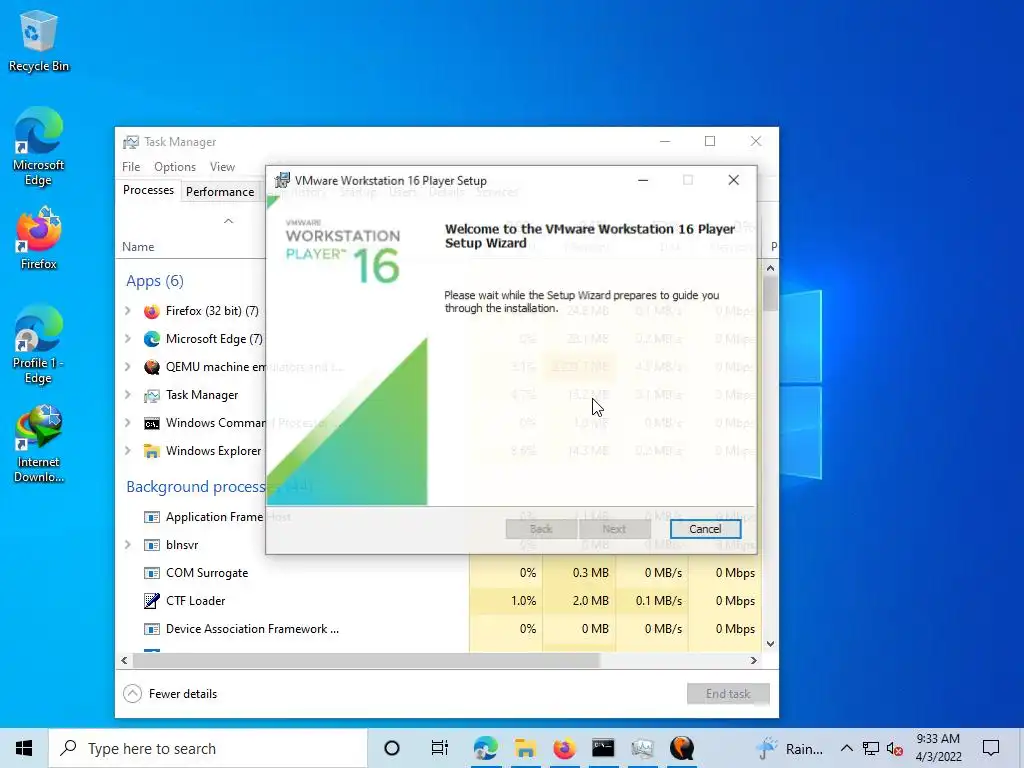Select the 'COM Surrogate' process row text

click(x=207, y=573)
